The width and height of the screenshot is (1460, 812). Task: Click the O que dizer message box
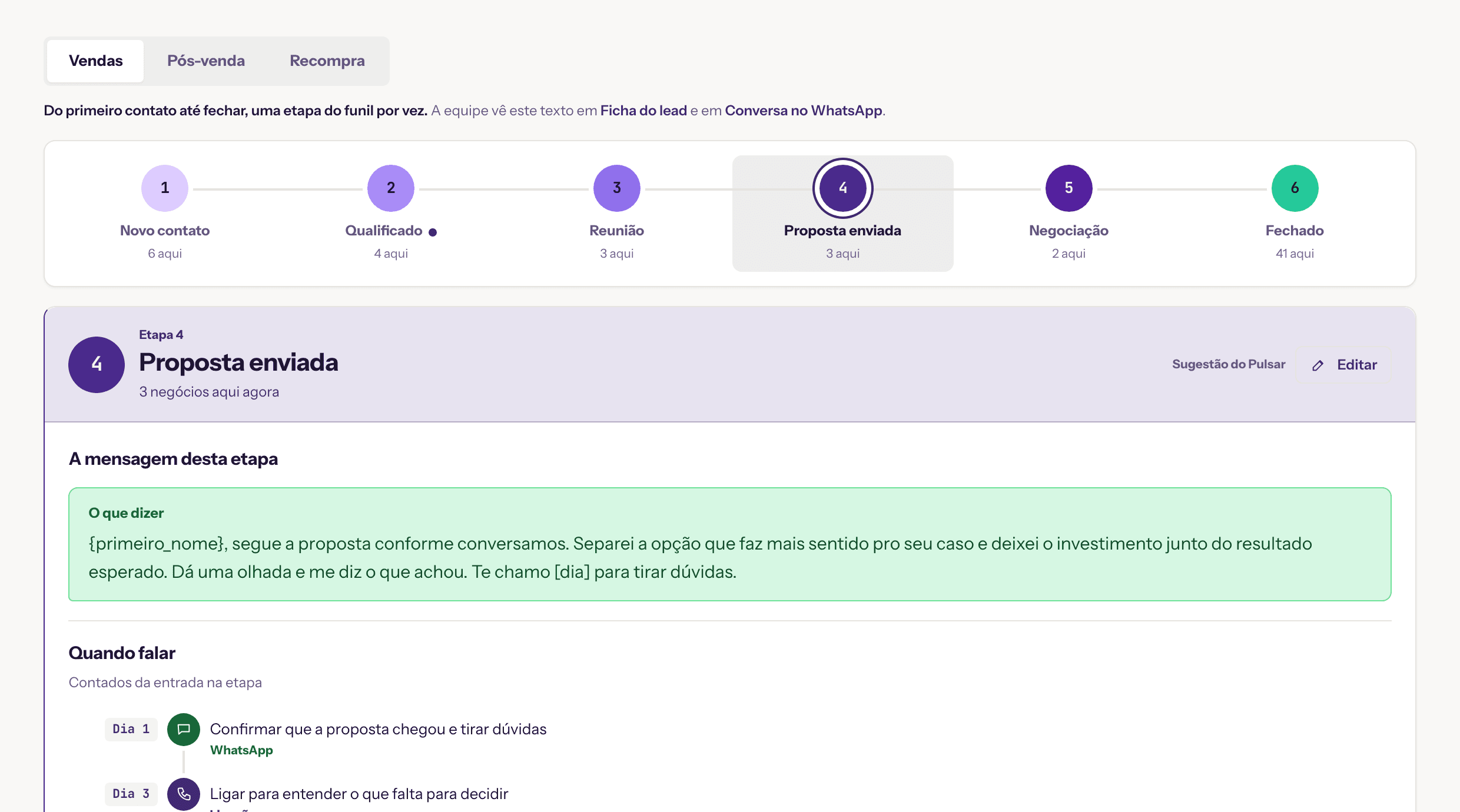(730, 544)
